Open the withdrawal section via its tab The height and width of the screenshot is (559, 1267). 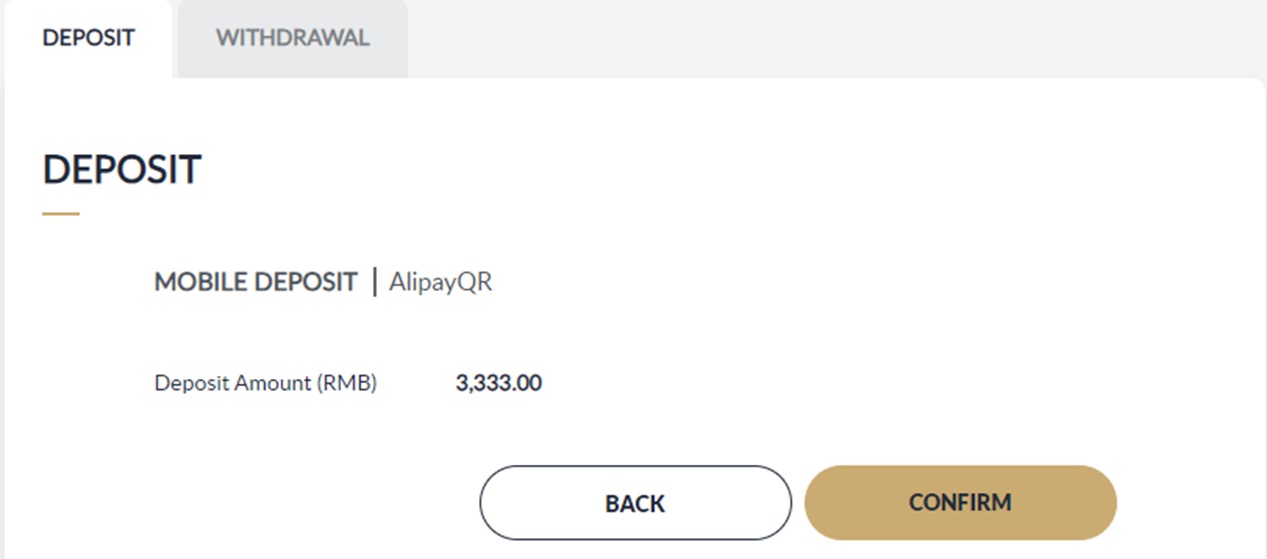coord(292,38)
